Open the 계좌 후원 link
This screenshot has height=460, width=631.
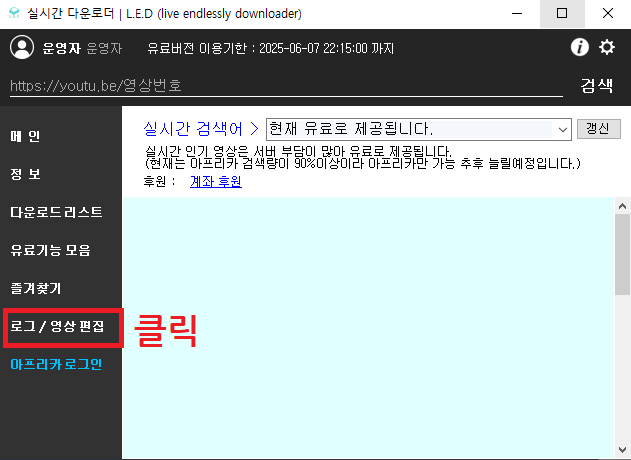(216, 182)
